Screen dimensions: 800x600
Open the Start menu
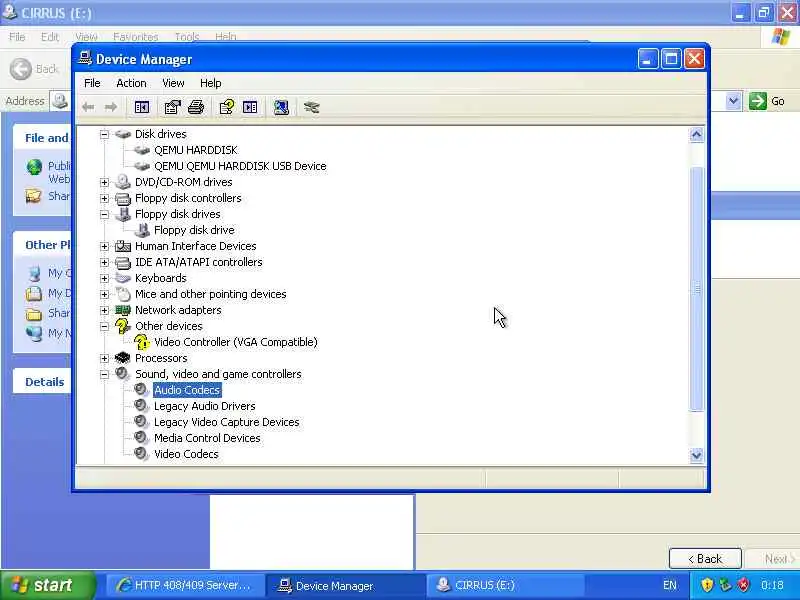pyautogui.click(x=47, y=585)
